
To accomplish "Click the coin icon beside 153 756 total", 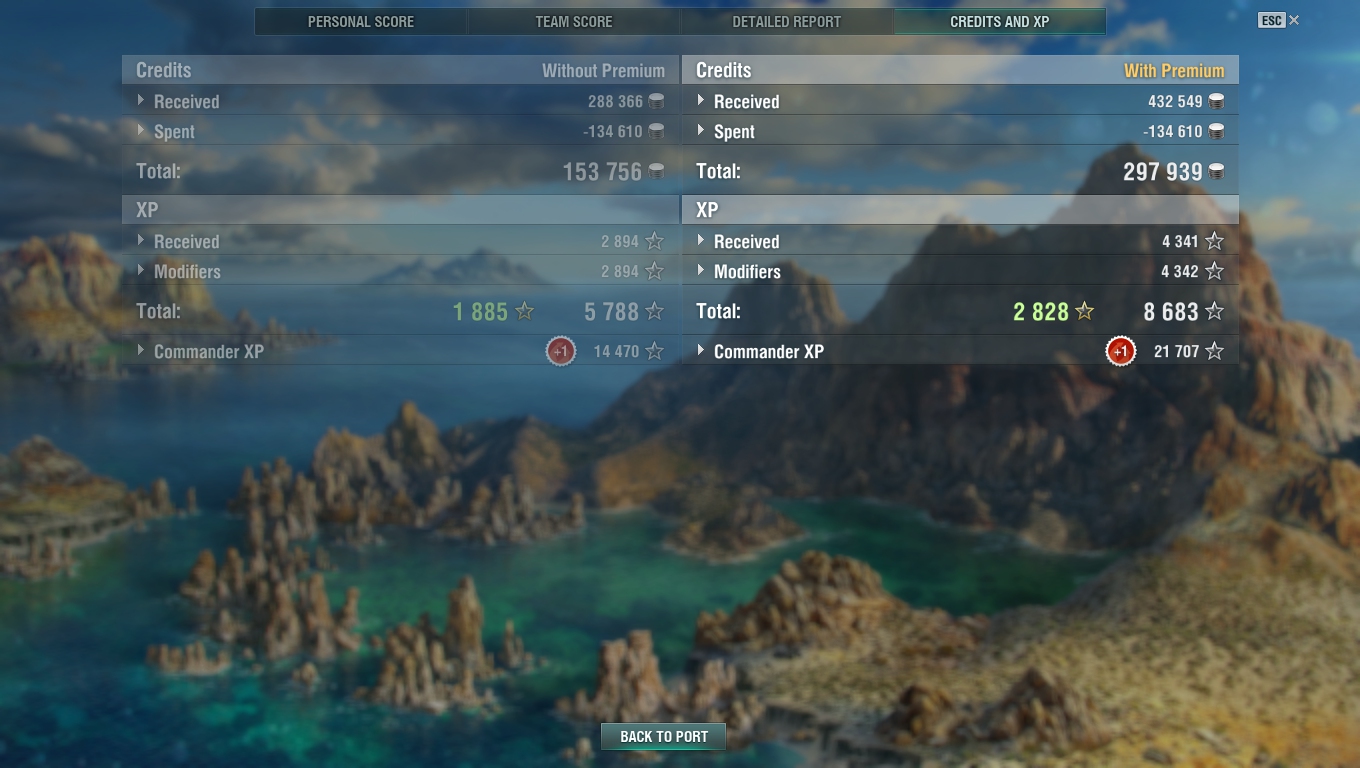I will [656, 171].
